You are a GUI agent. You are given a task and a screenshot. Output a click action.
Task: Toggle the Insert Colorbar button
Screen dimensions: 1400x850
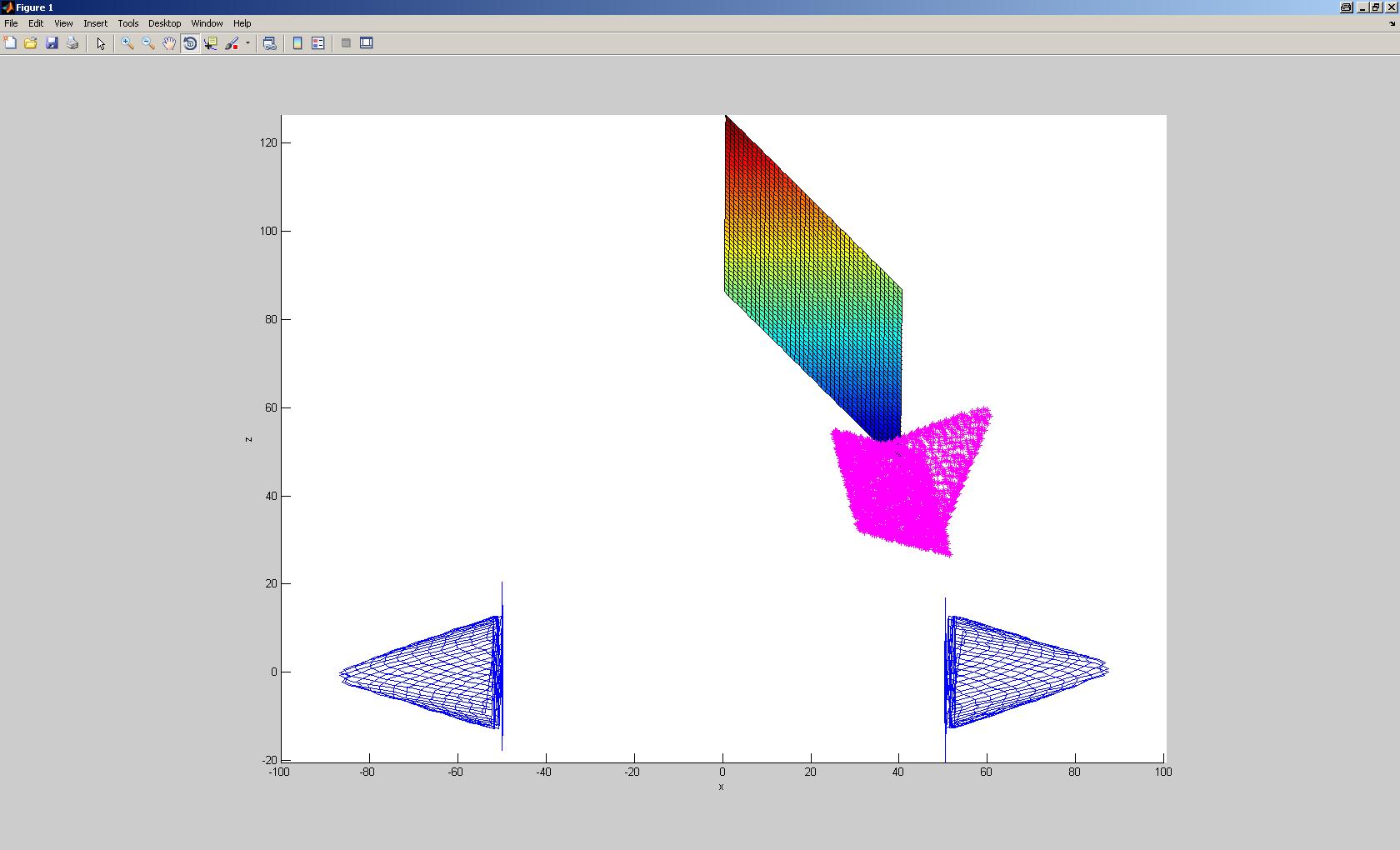(x=297, y=43)
